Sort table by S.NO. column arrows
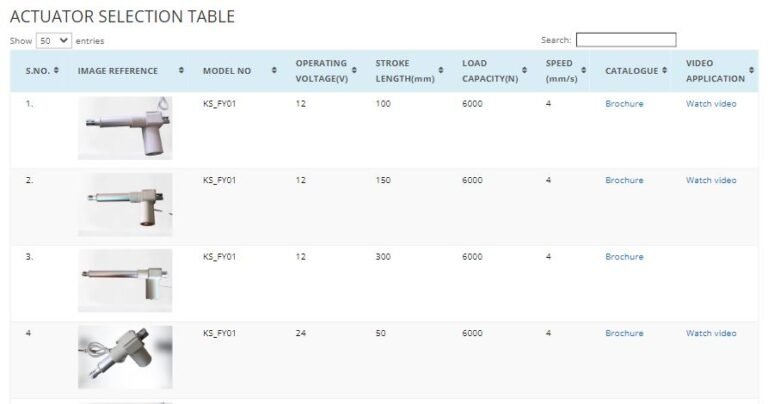The width and height of the screenshot is (768, 404). point(56,71)
